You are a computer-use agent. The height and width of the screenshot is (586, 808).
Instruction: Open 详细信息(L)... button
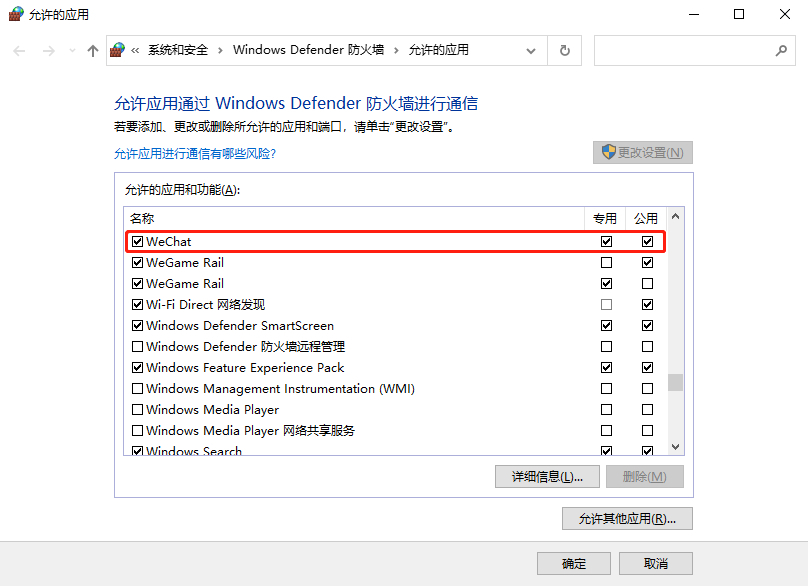click(x=547, y=477)
